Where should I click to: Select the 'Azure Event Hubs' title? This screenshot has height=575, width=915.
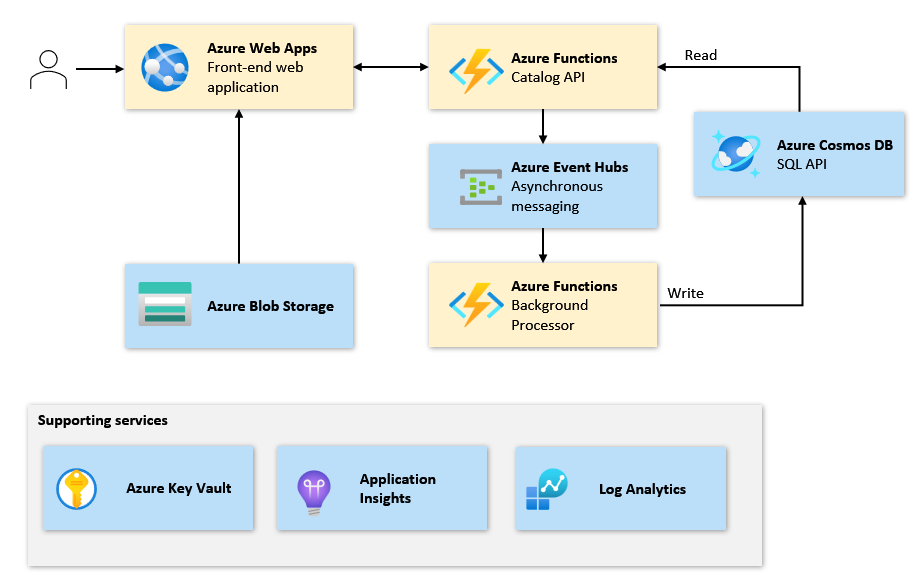(x=570, y=167)
